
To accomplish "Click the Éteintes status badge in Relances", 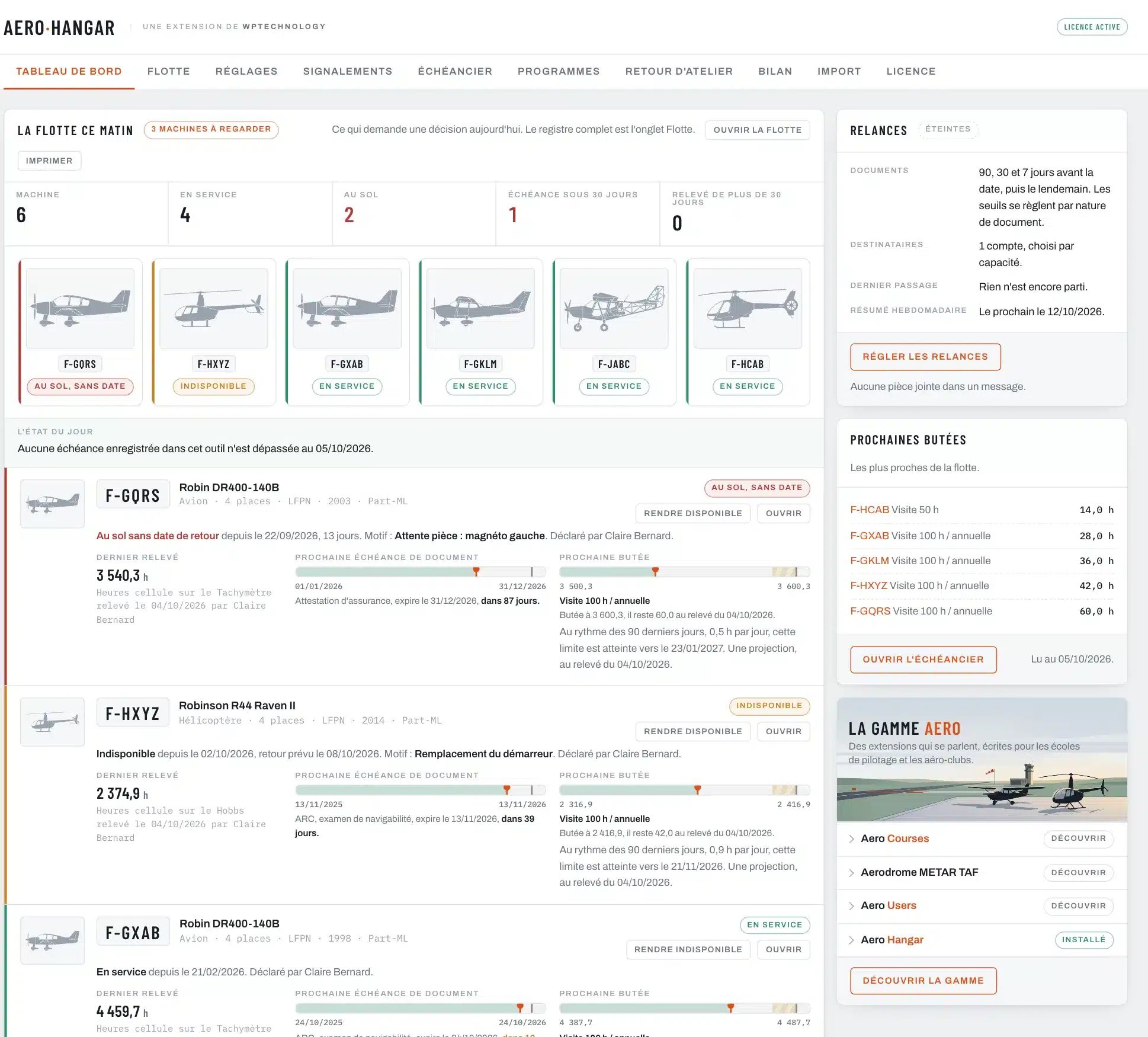I will [x=948, y=129].
